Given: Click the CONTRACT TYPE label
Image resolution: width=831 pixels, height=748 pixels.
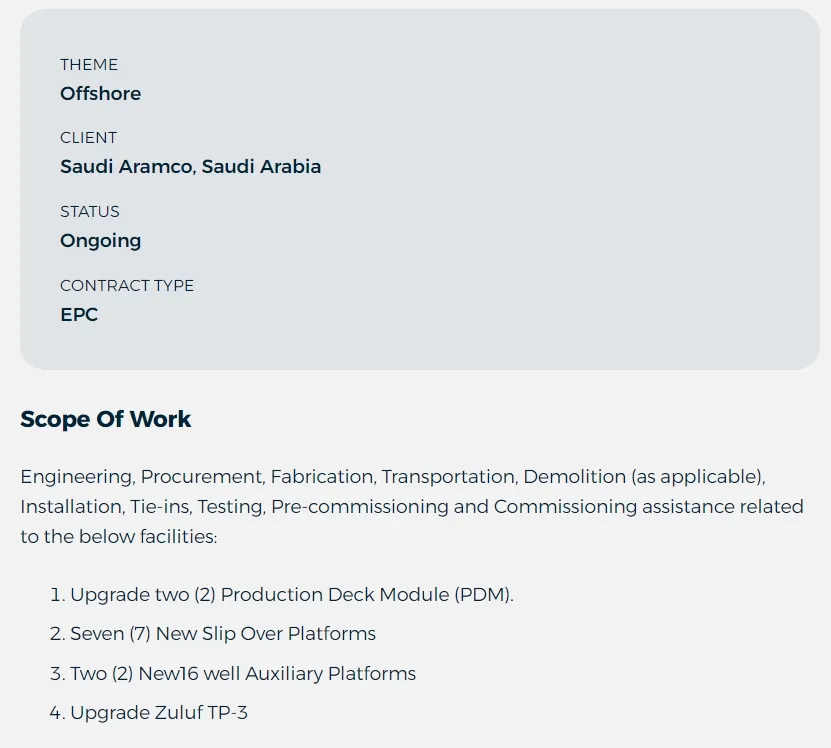Looking at the screenshot, I should pos(127,286).
